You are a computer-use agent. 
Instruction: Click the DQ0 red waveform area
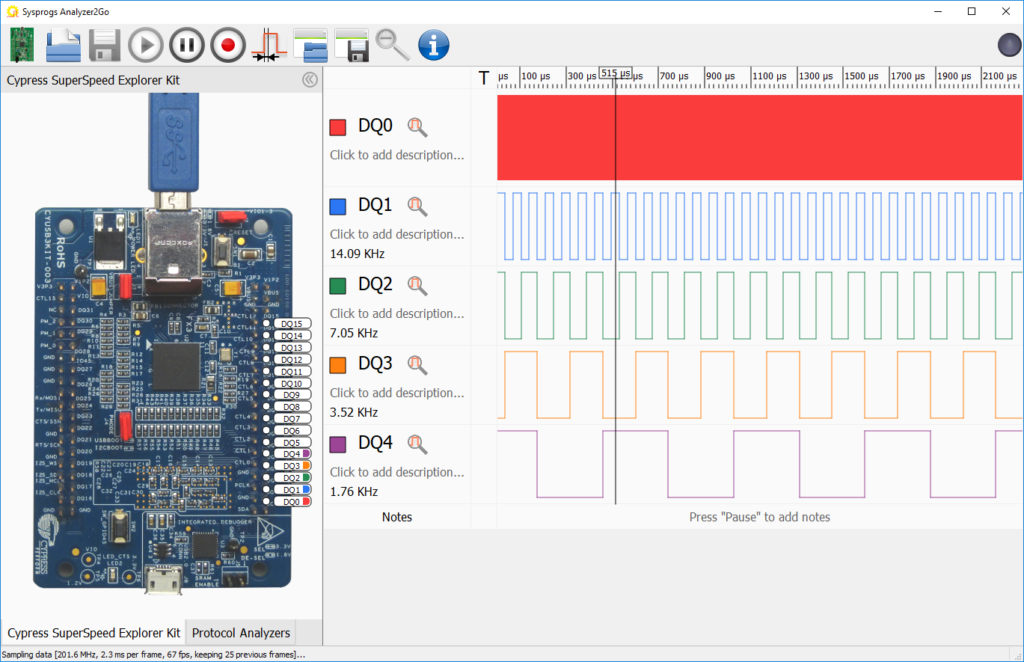(760, 137)
